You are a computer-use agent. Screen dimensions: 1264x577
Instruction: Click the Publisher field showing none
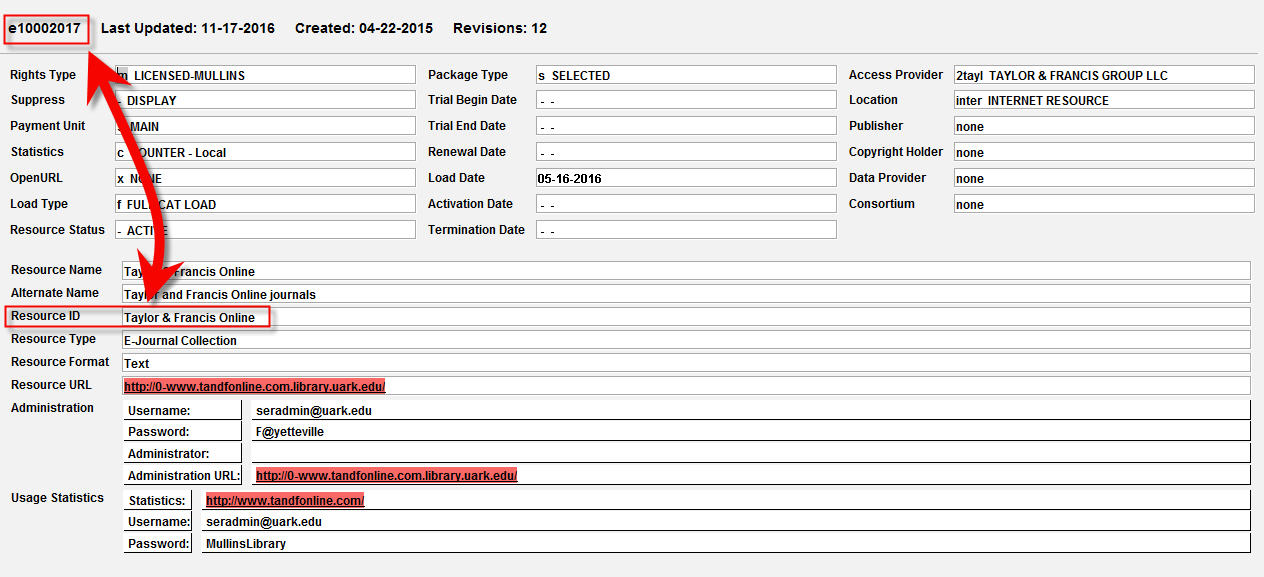pyautogui.click(x=1104, y=126)
